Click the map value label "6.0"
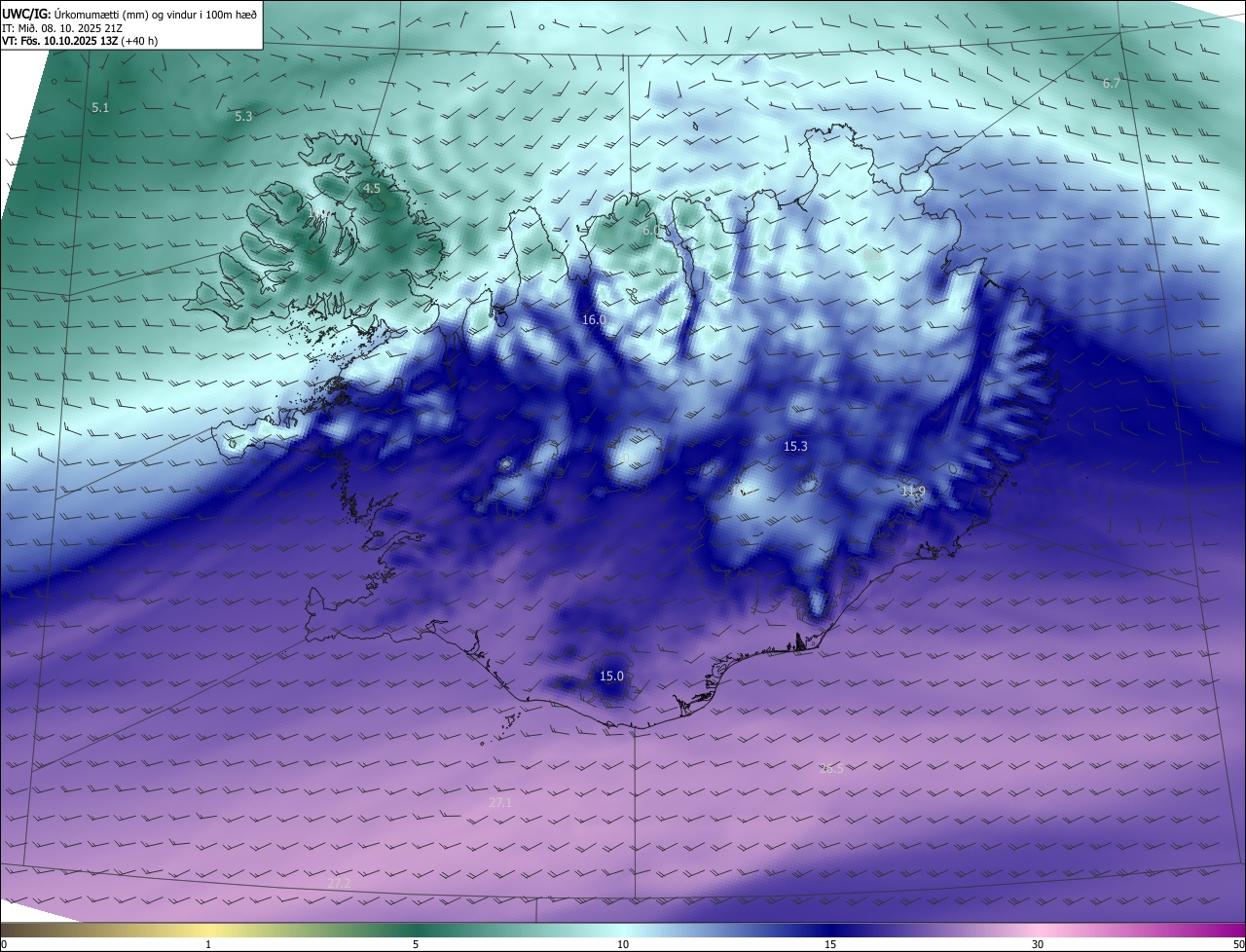1246x952 pixels. 651,231
